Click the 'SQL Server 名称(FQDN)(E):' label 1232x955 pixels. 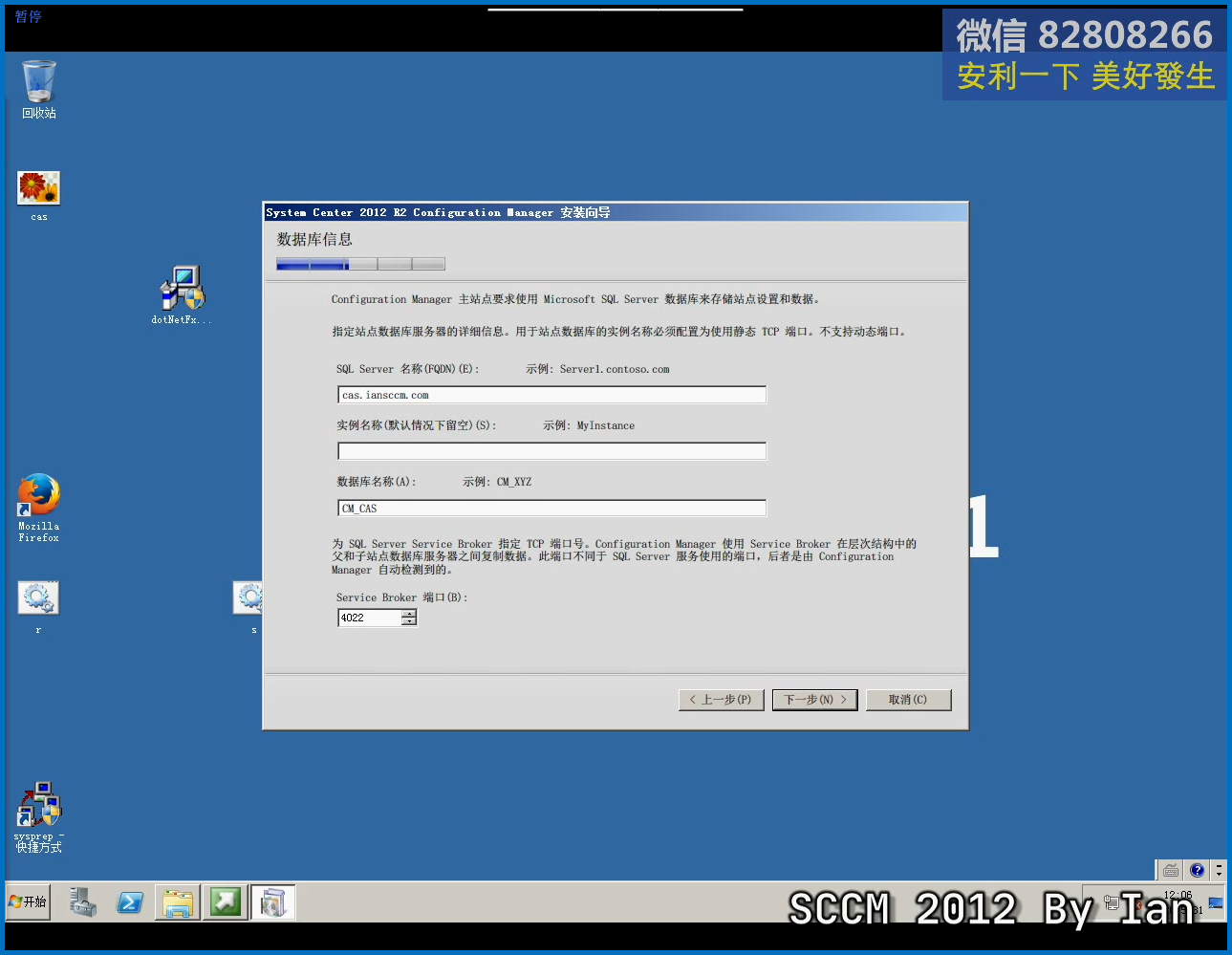point(407,369)
